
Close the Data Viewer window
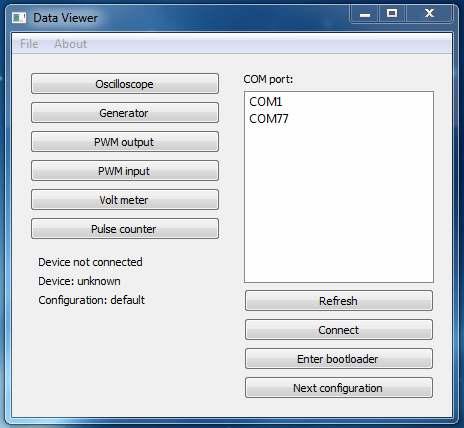[429, 14]
